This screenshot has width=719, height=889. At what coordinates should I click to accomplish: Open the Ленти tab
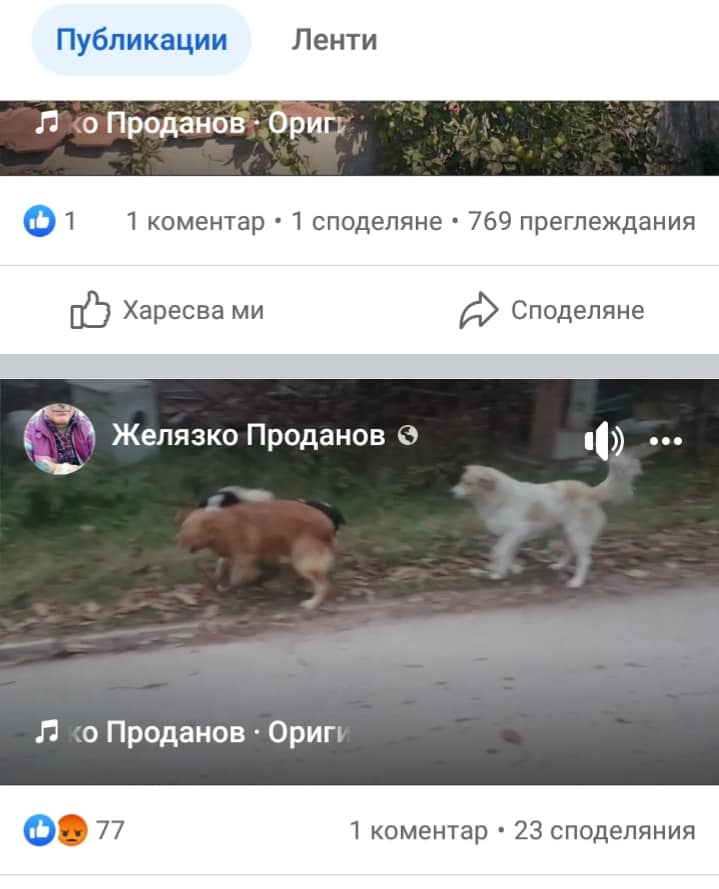(x=334, y=40)
